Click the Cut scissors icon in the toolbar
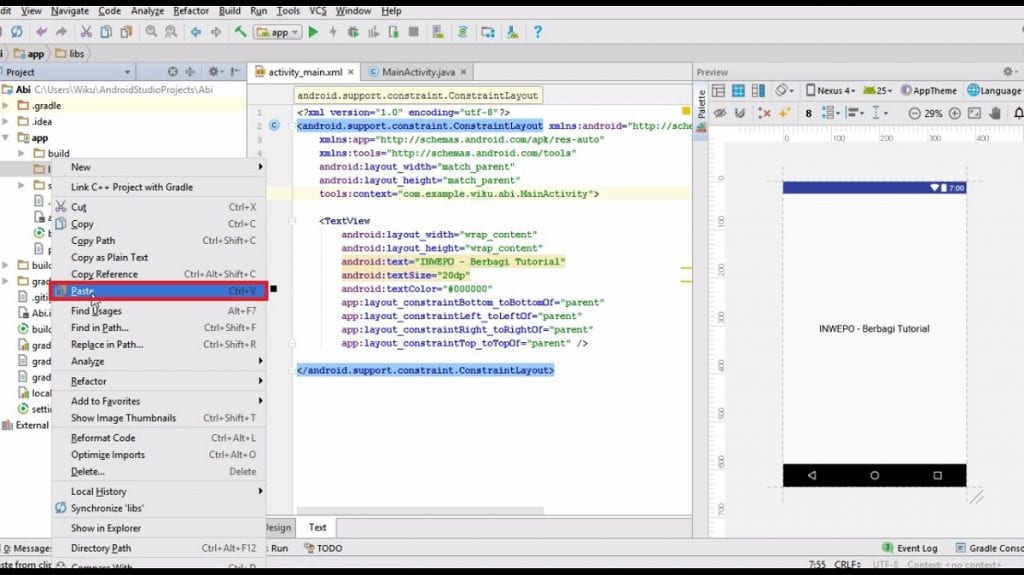 click(x=86, y=32)
